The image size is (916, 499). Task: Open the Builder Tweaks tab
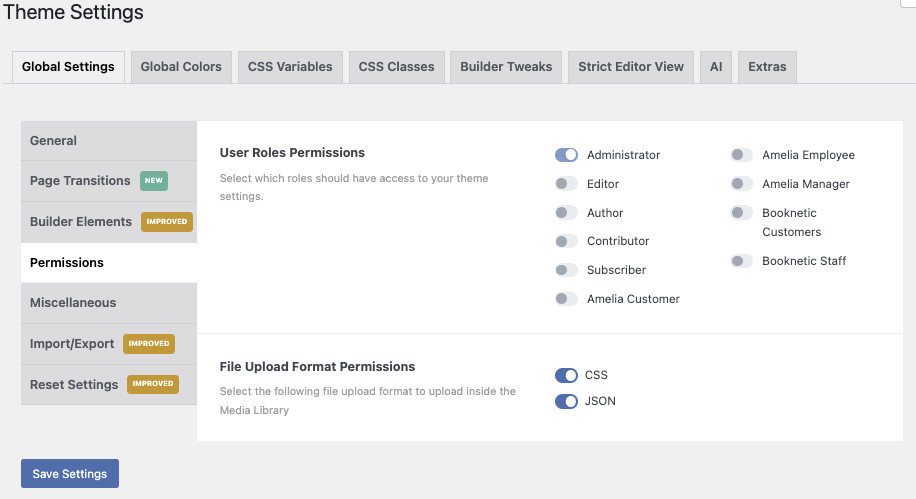506,67
